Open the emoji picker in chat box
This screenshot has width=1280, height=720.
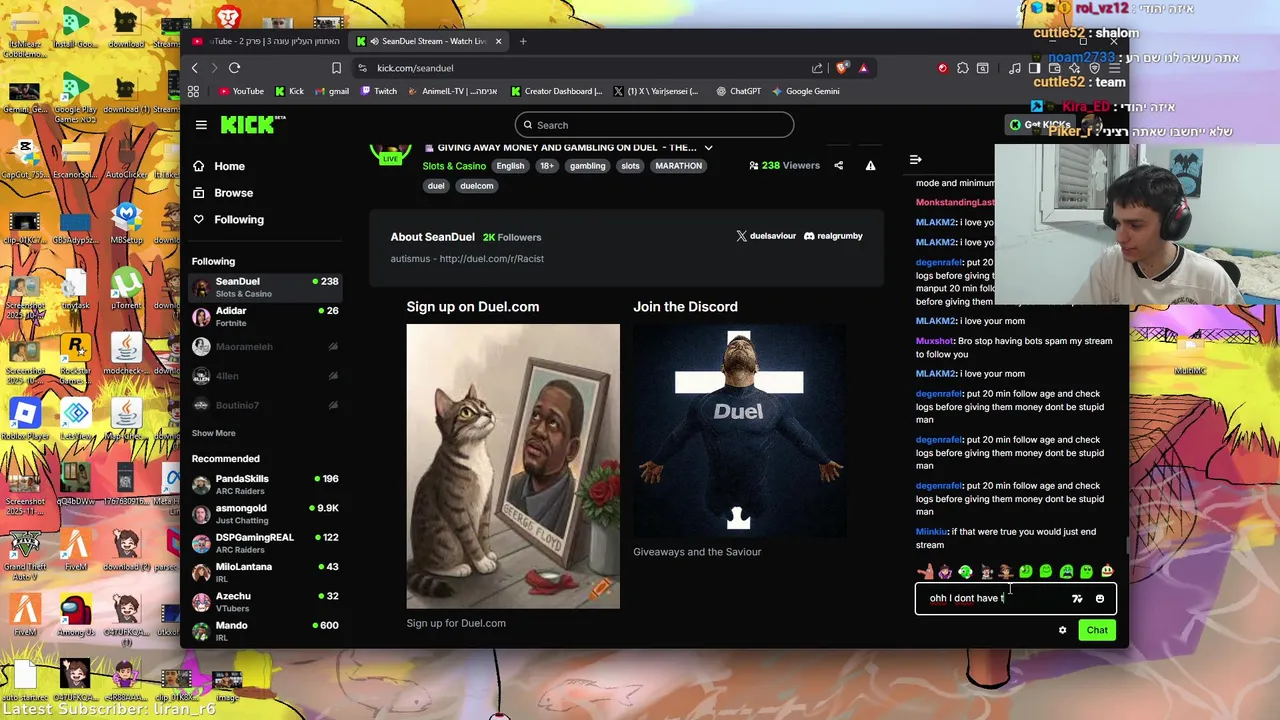pos(1100,599)
